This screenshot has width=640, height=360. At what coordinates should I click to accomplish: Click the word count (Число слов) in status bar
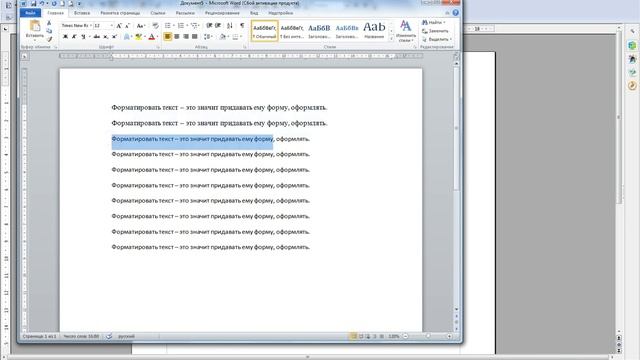point(81,336)
